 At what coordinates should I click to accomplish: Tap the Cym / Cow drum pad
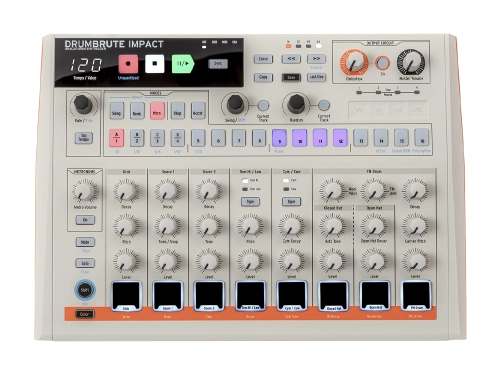292,296
